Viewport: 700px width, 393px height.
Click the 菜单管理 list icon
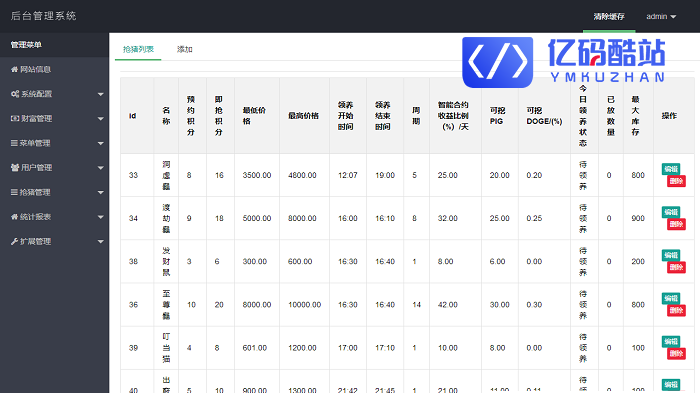(x=14, y=143)
